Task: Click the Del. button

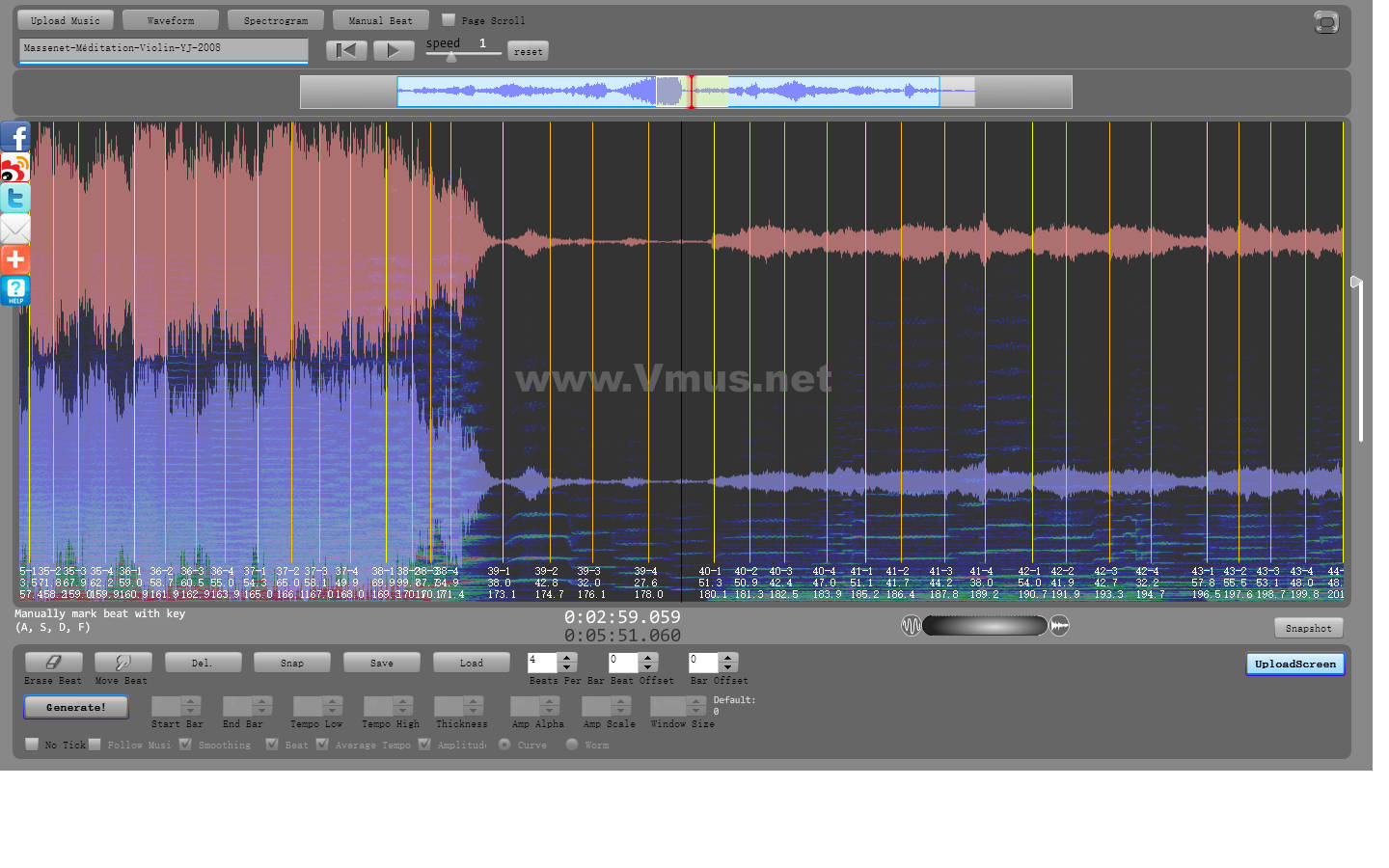Action: [x=203, y=663]
